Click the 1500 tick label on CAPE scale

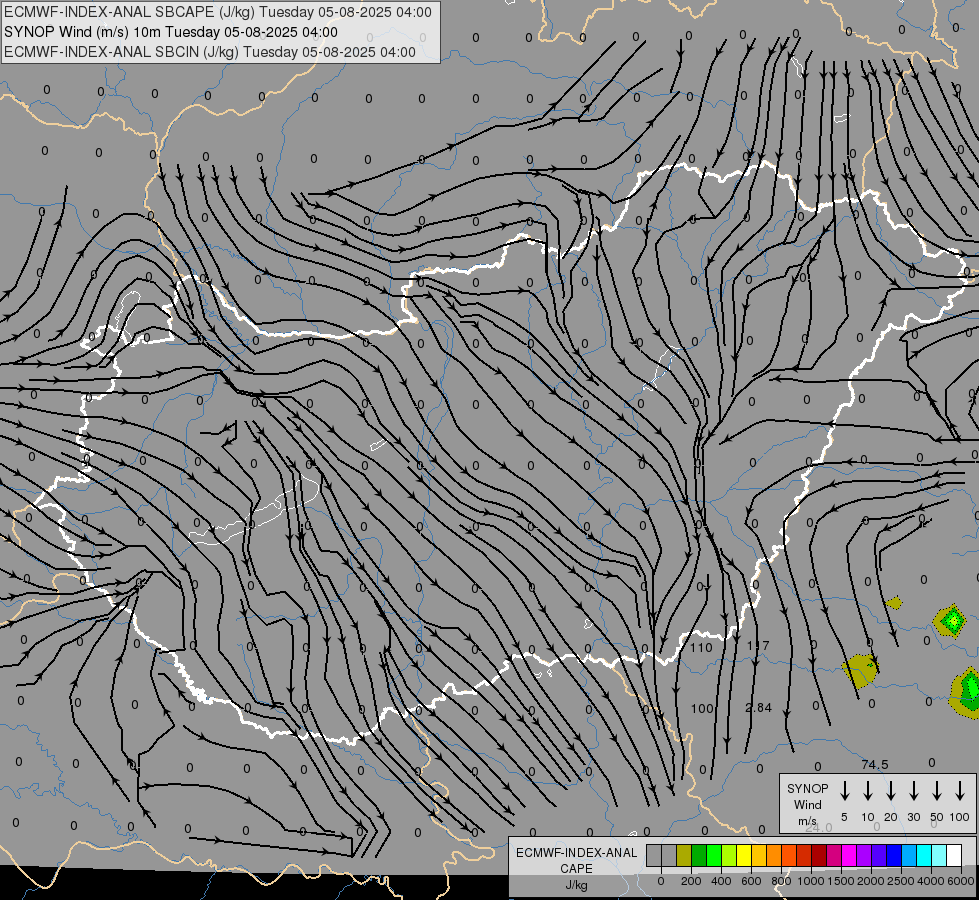pos(841,881)
